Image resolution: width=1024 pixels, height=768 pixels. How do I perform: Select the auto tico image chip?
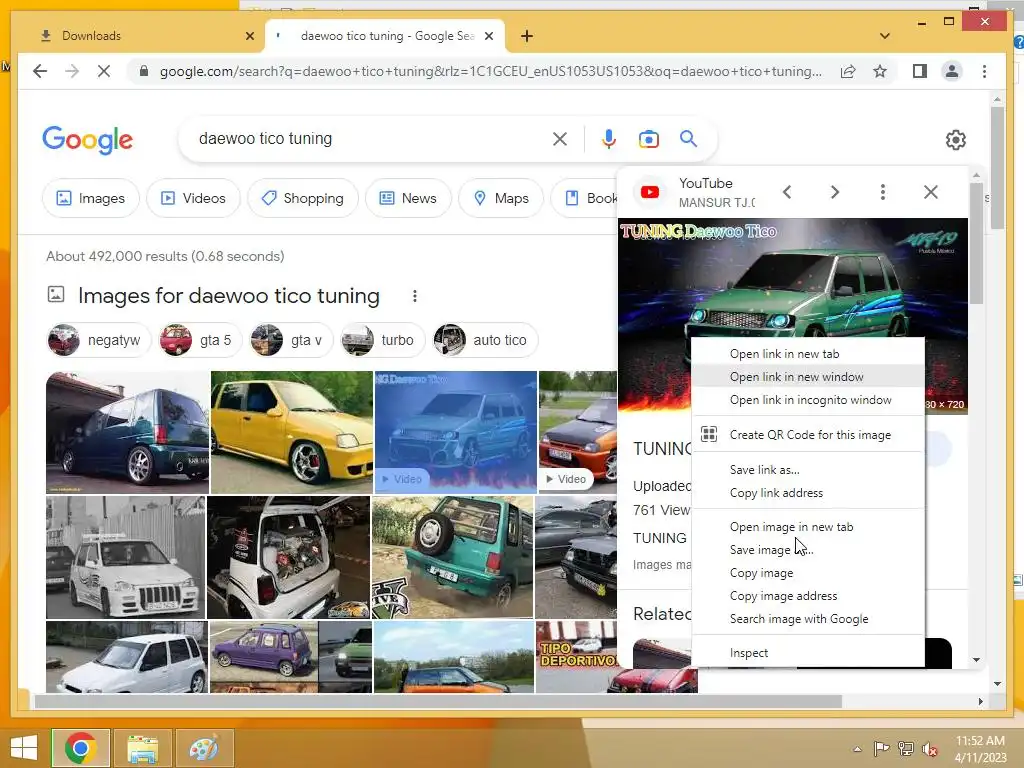tap(485, 340)
